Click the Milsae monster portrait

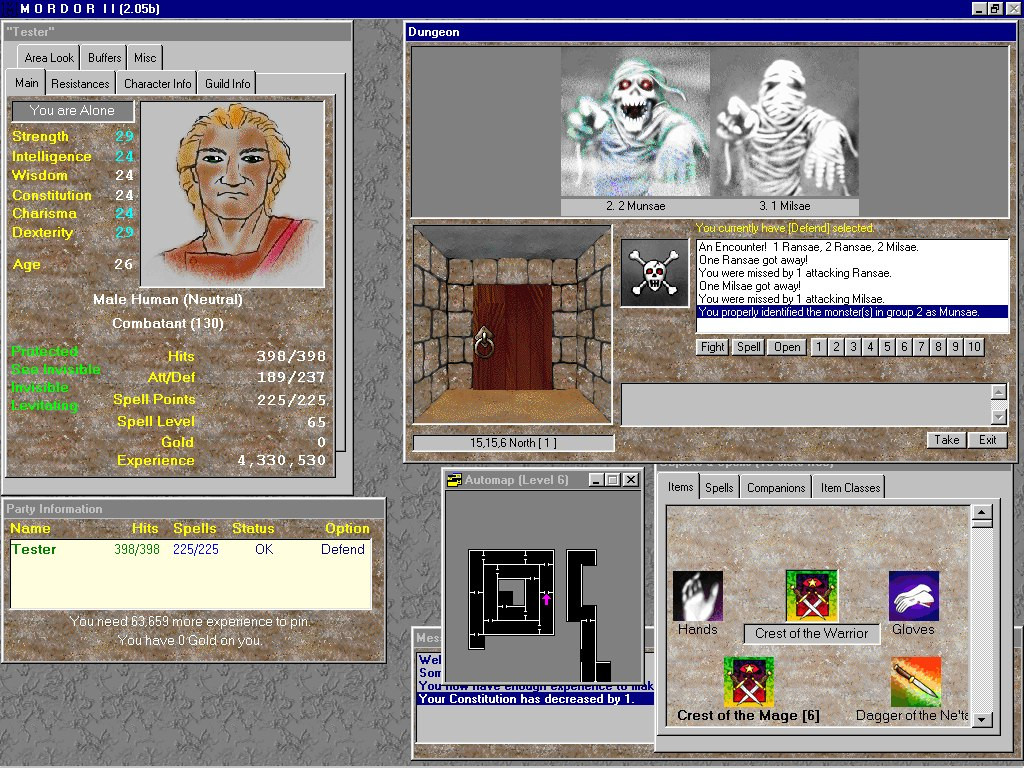click(x=784, y=122)
